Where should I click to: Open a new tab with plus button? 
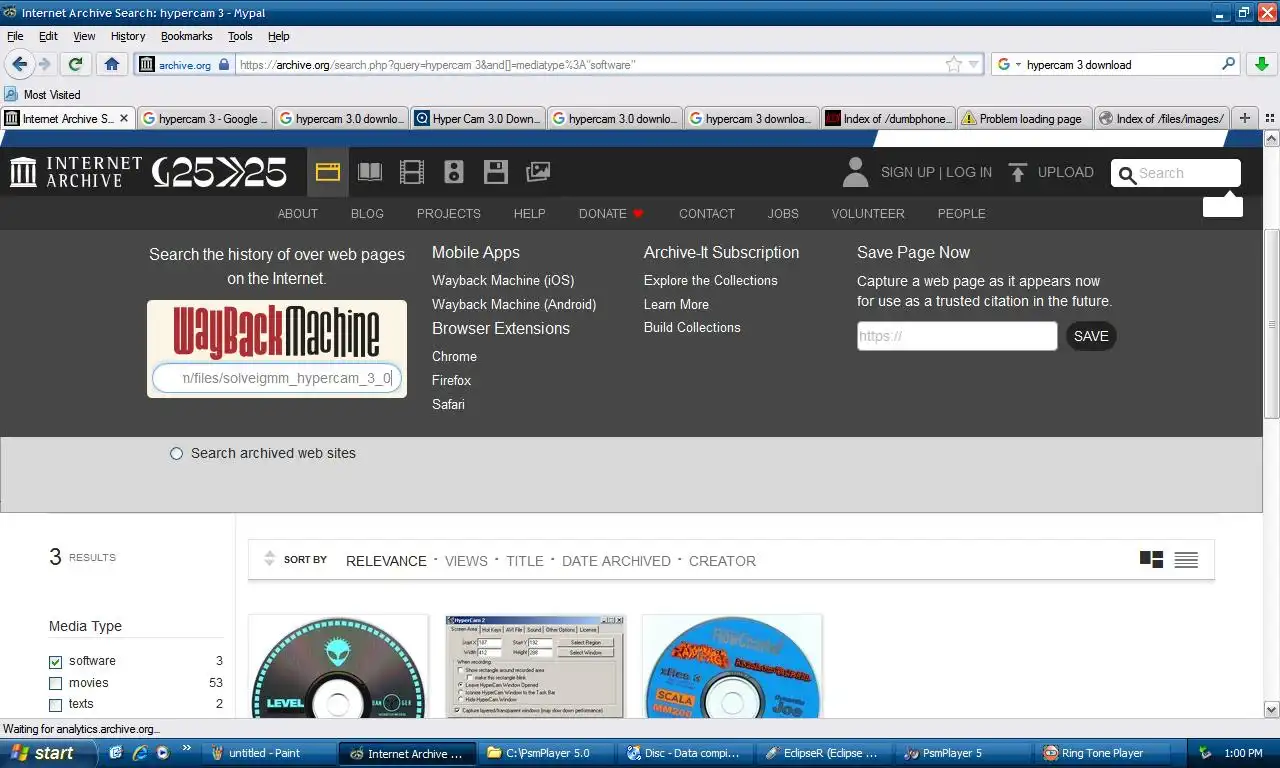tap(1244, 118)
